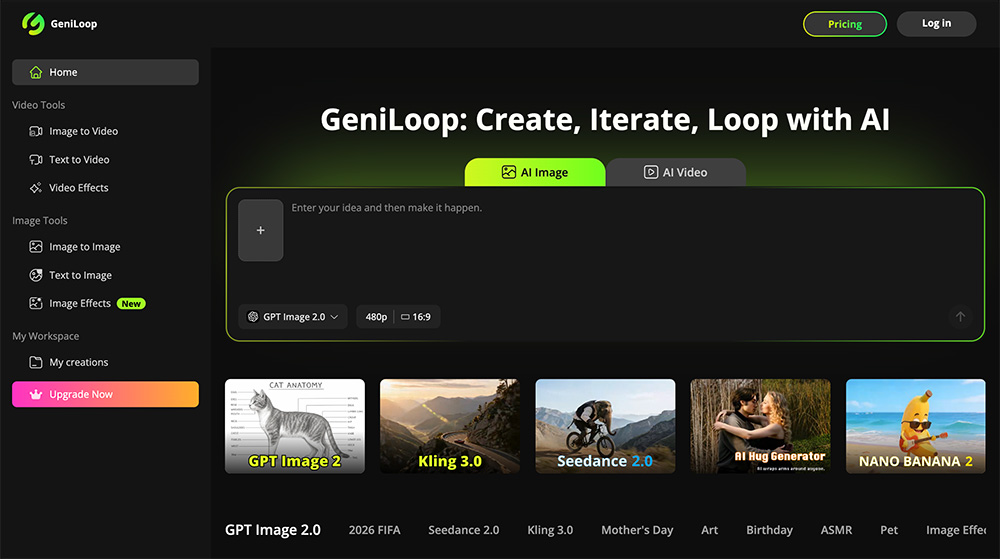Open the Kling 3.0 mountain road thumbnail

pos(450,426)
